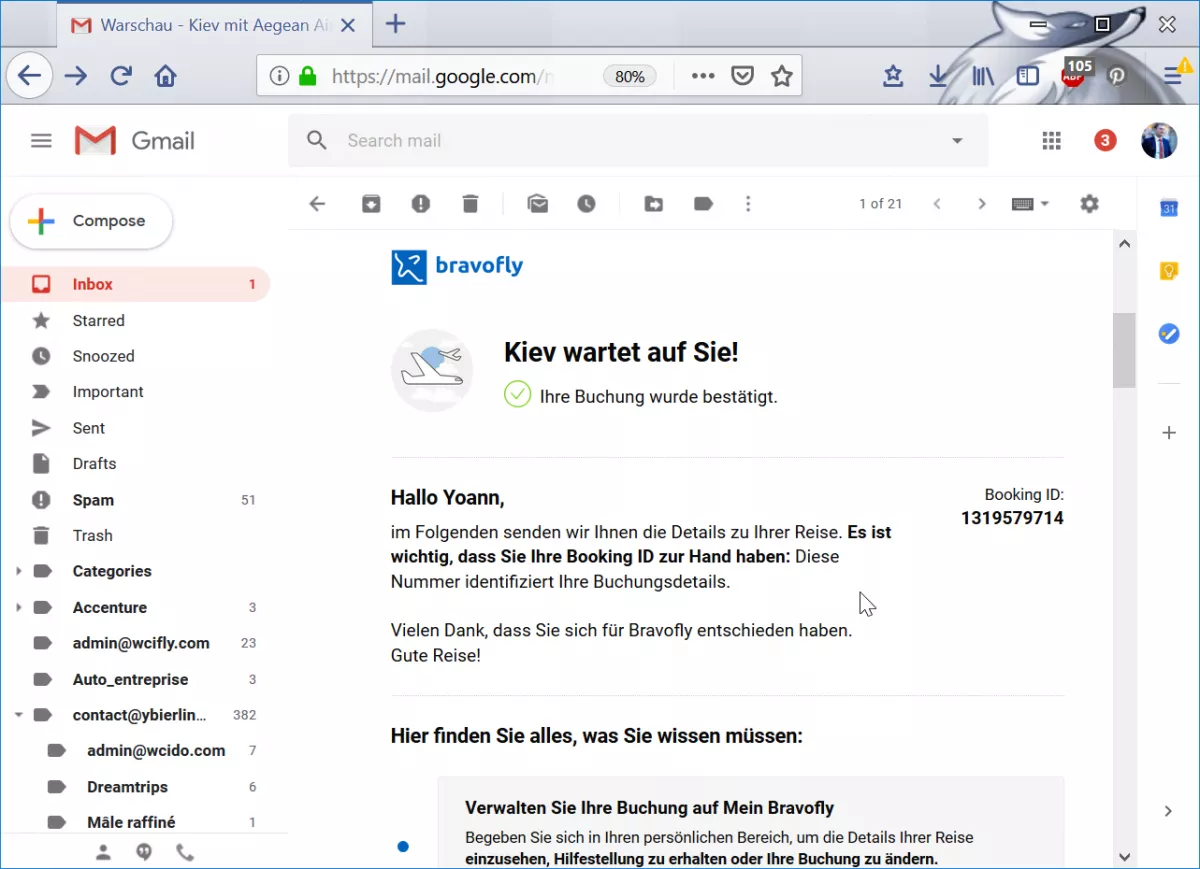The image size is (1200, 869).
Task: Open the admin@wcifly.com label
Action: [x=135, y=643]
